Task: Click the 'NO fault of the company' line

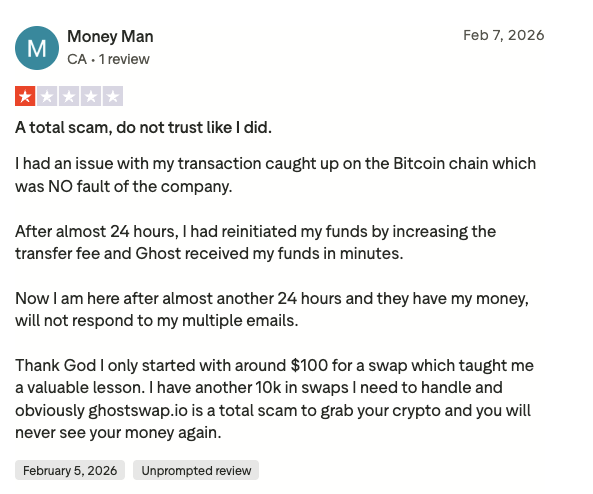Action: coord(124,186)
